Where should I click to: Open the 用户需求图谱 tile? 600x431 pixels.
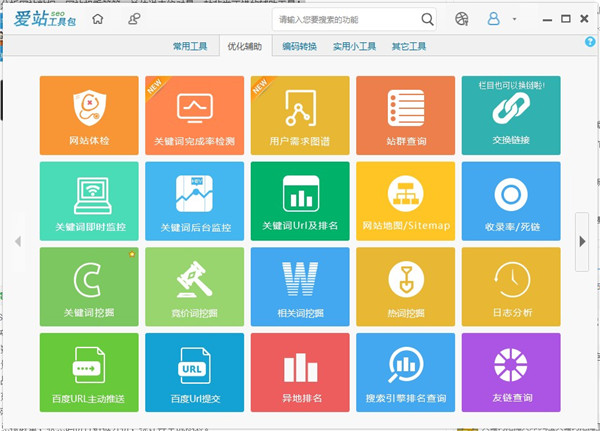[x=300, y=115]
